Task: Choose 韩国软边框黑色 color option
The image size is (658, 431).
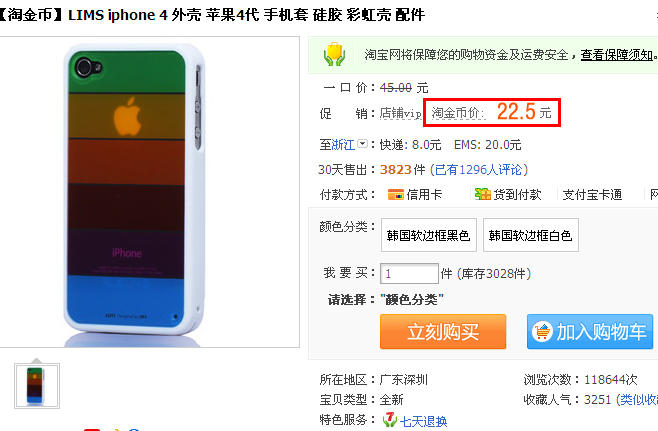Action: coord(428,235)
